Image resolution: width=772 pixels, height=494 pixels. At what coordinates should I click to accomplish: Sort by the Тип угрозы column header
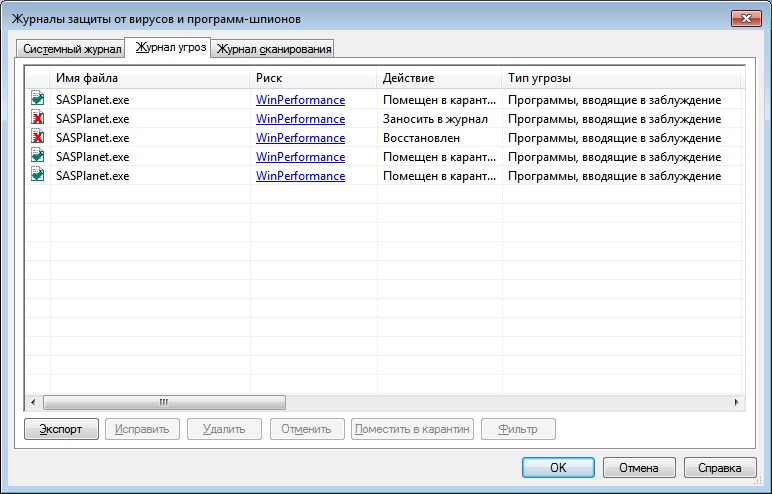pyautogui.click(x=620, y=78)
